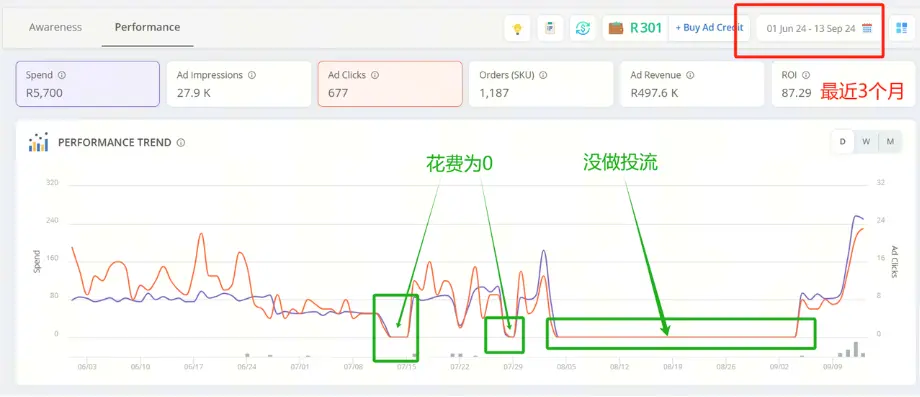Toggle the Ad Revenue metric card
Image resolution: width=920 pixels, height=397 pixels.
click(x=692, y=84)
